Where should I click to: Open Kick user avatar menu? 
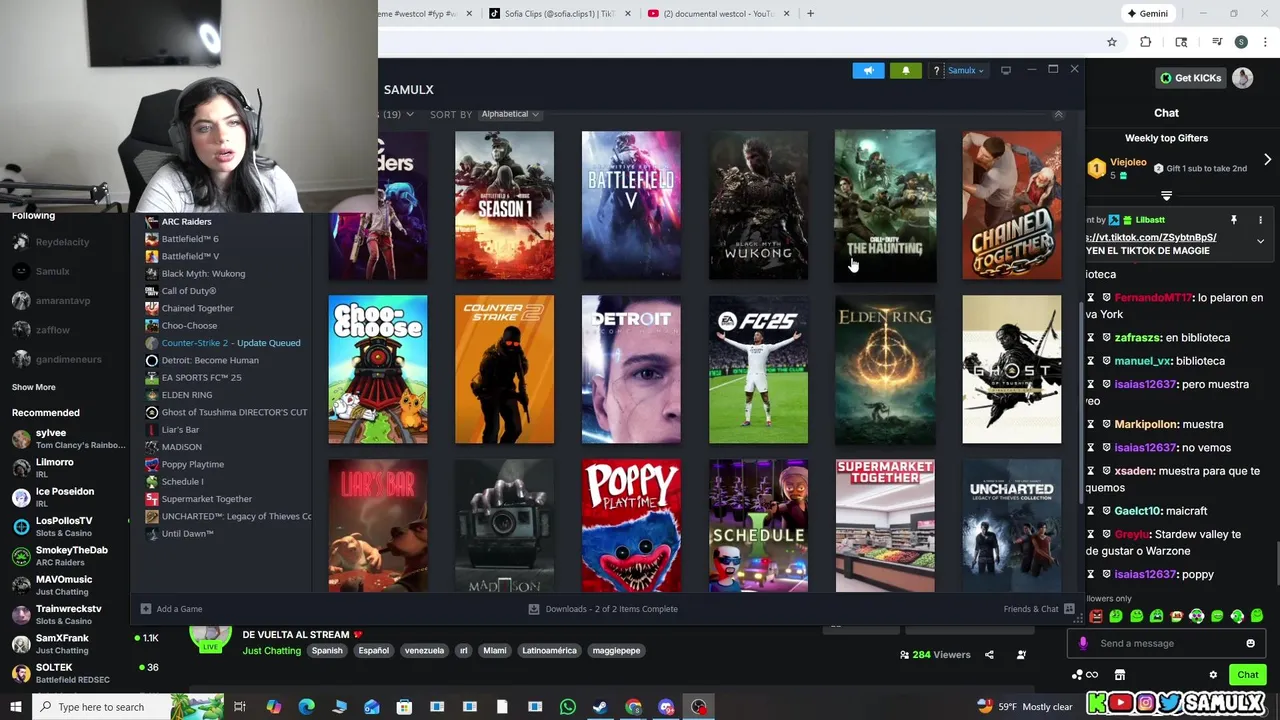pos(1242,78)
